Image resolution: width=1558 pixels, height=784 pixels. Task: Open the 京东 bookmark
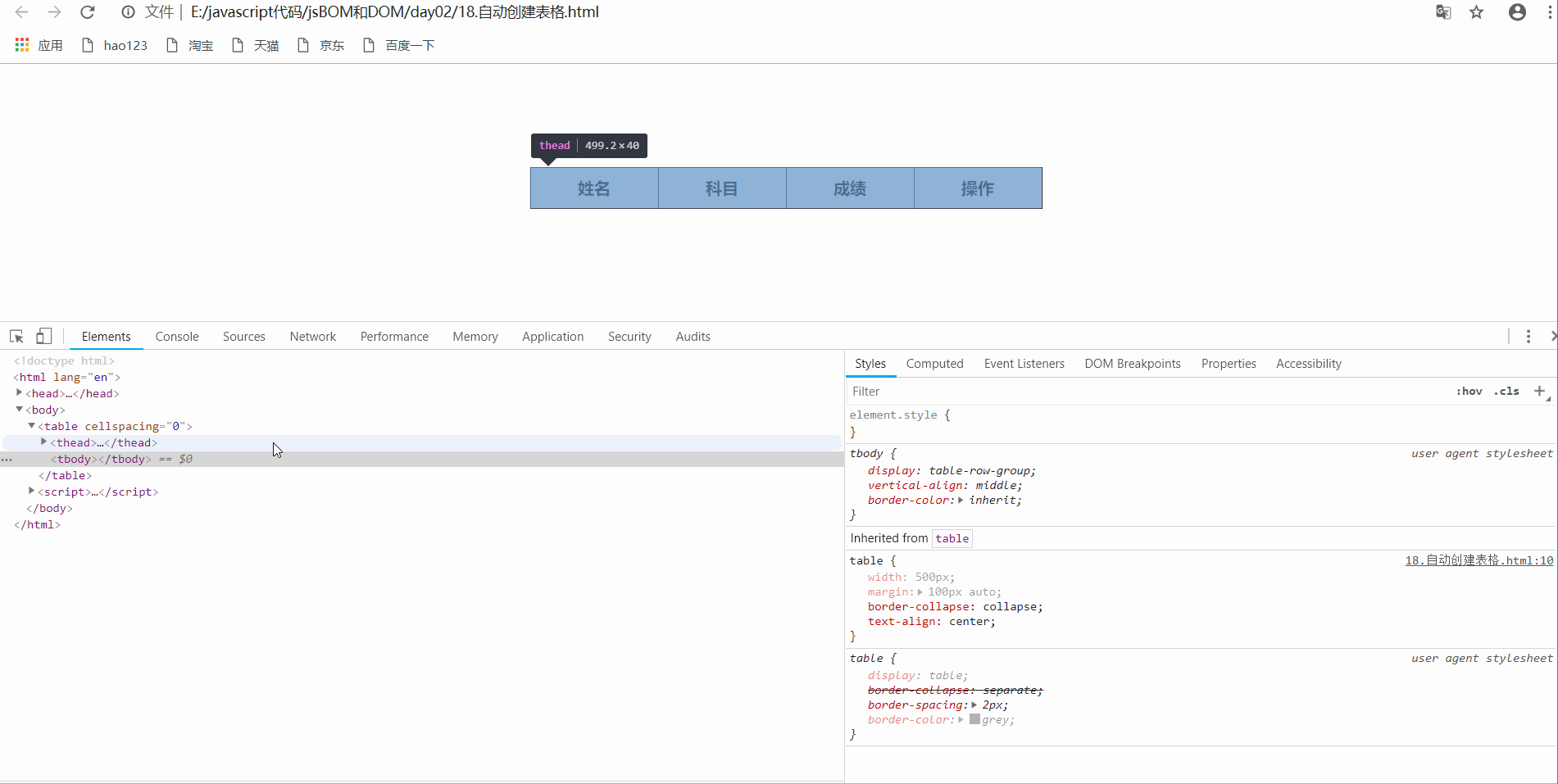coord(320,45)
